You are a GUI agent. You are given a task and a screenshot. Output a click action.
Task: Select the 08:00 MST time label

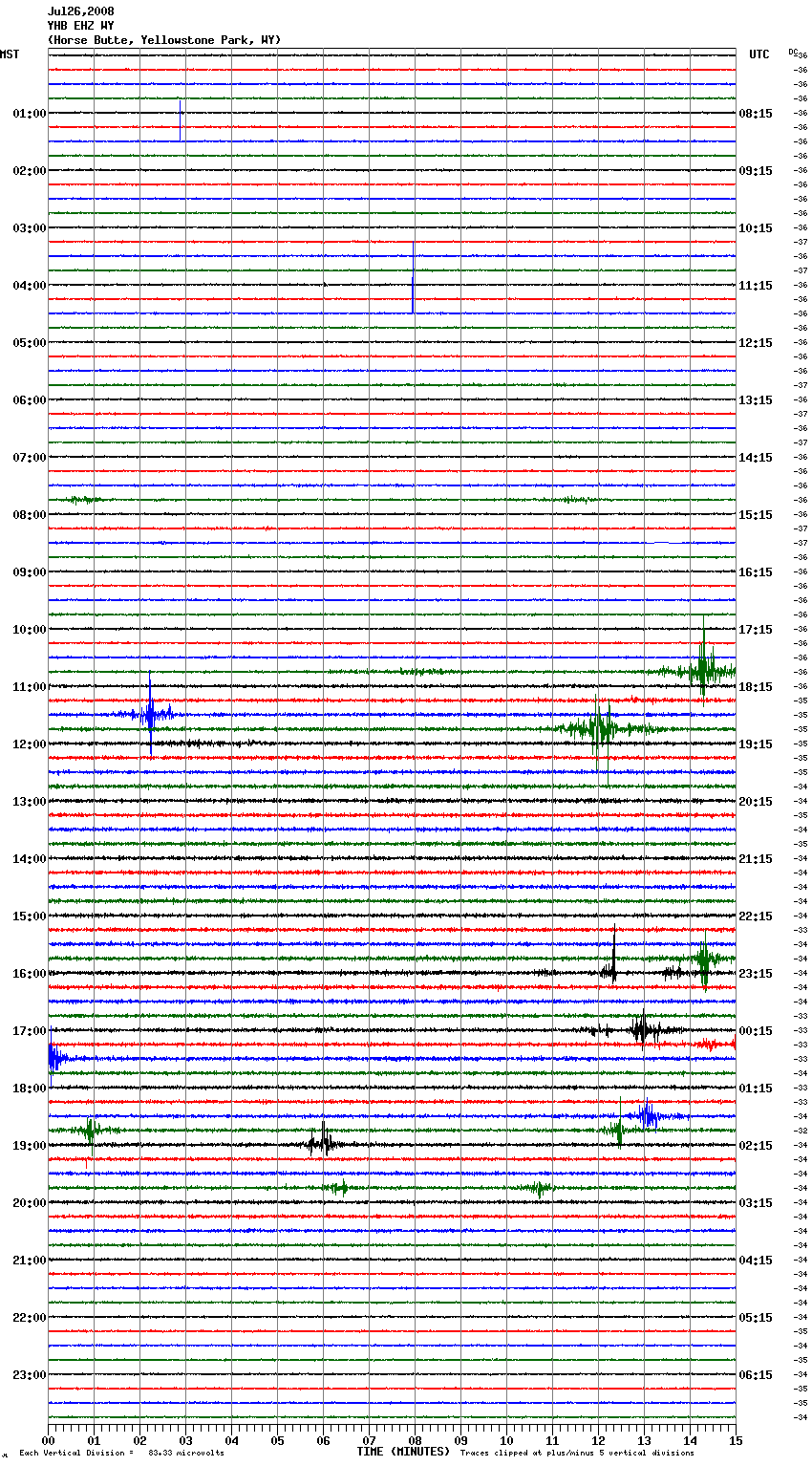pyautogui.click(x=30, y=515)
